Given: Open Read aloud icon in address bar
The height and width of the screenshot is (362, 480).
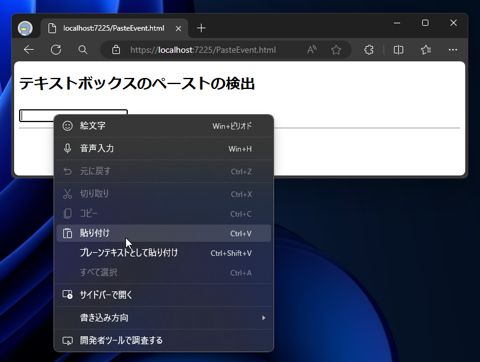Looking at the screenshot, I should click(312, 50).
